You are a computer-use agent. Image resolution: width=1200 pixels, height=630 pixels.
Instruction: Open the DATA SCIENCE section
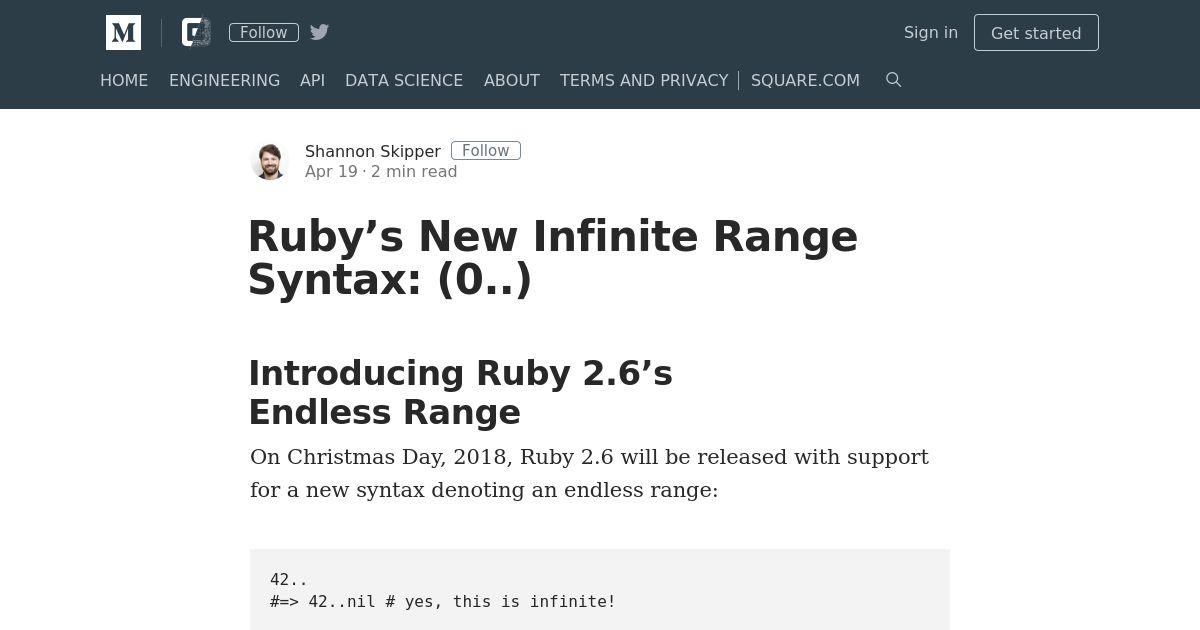tap(404, 80)
